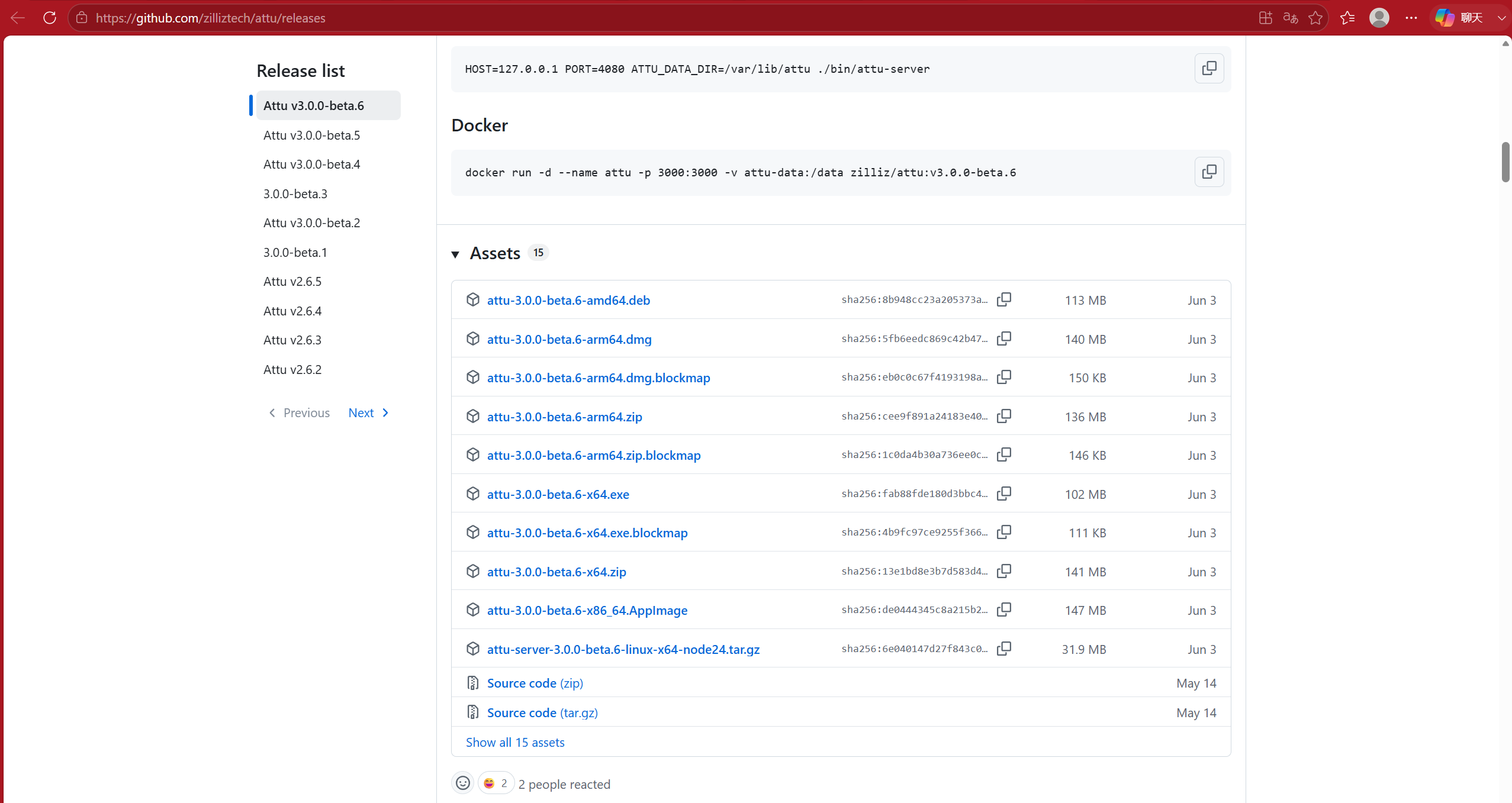Screen dimensions: 1512x803
Task: Click the docker run command text
Action: coord(741,172)
